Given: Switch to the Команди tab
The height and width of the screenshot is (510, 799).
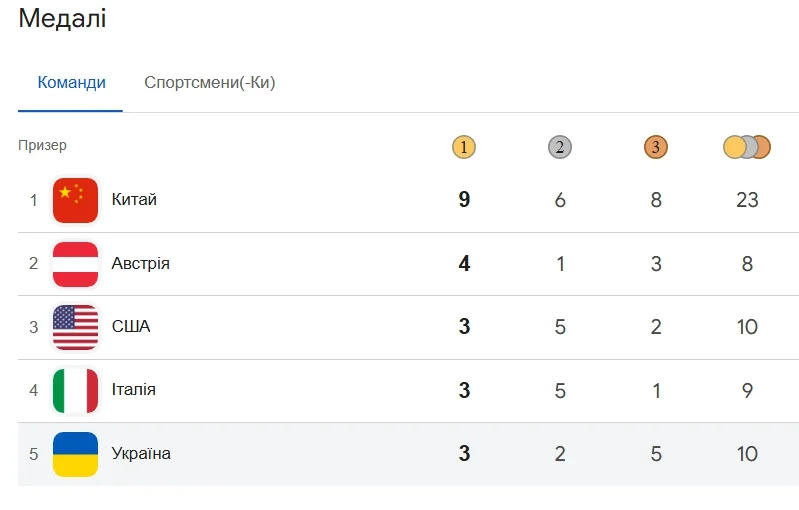Looking at the screenshot, I should (71, 83).
